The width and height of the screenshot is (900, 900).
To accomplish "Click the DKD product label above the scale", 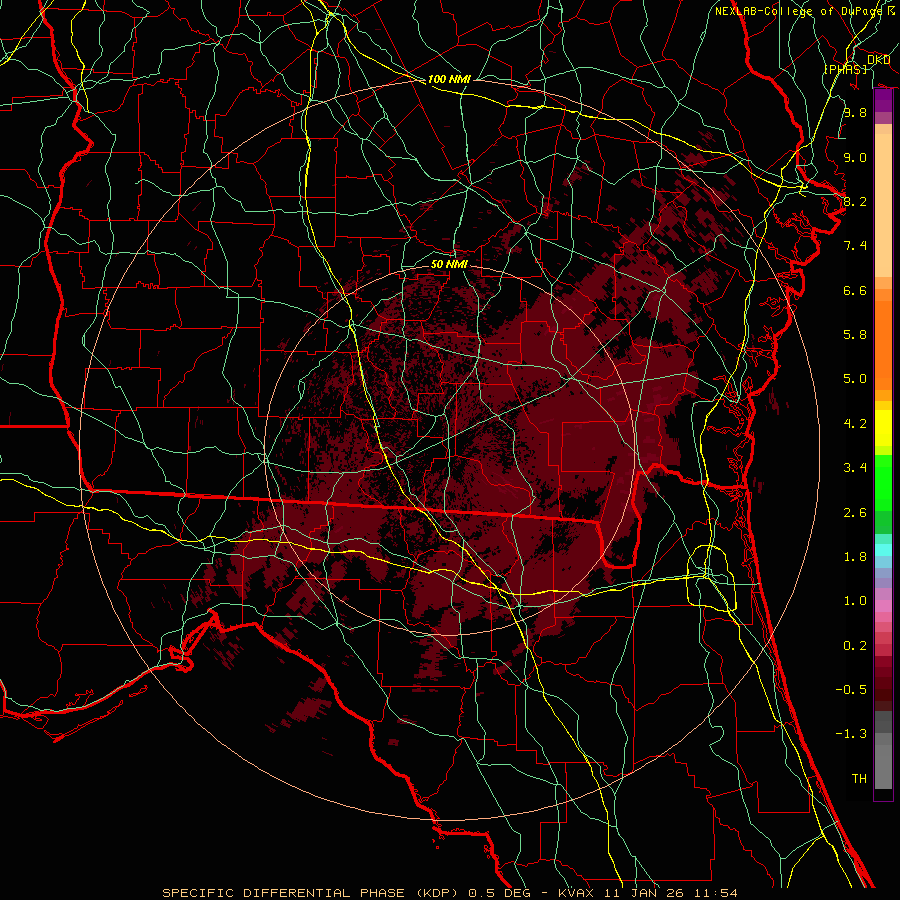I will 878,59.
